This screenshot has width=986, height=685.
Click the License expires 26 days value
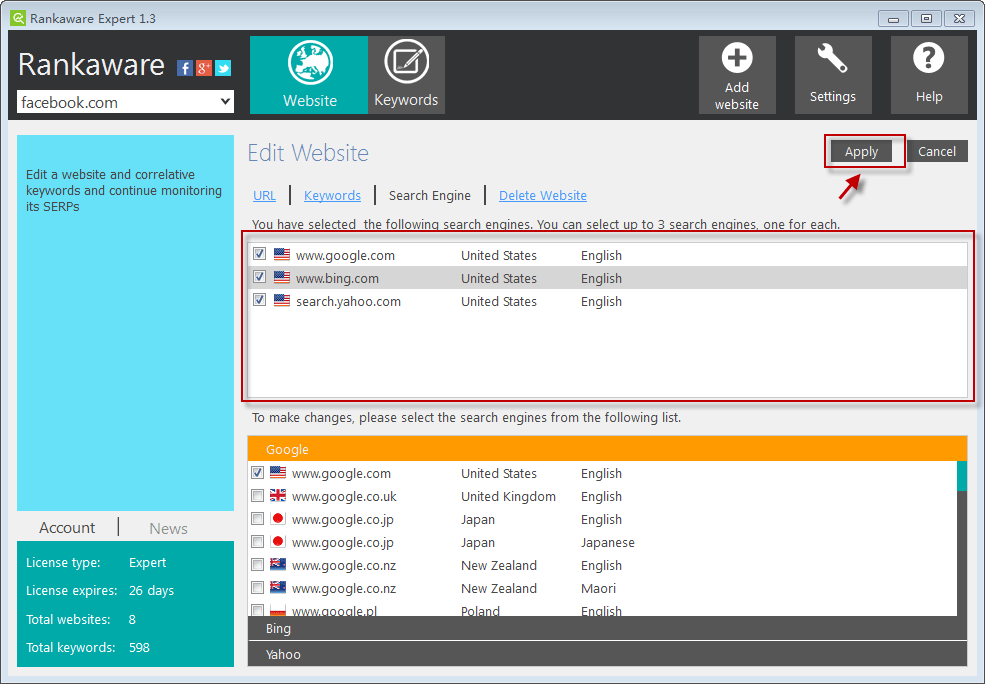151,590
